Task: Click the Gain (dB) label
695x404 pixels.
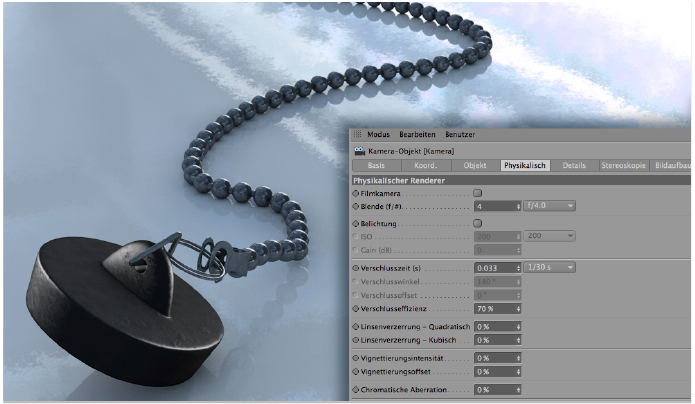Action: pyautogui.click(x=376, y=250)
